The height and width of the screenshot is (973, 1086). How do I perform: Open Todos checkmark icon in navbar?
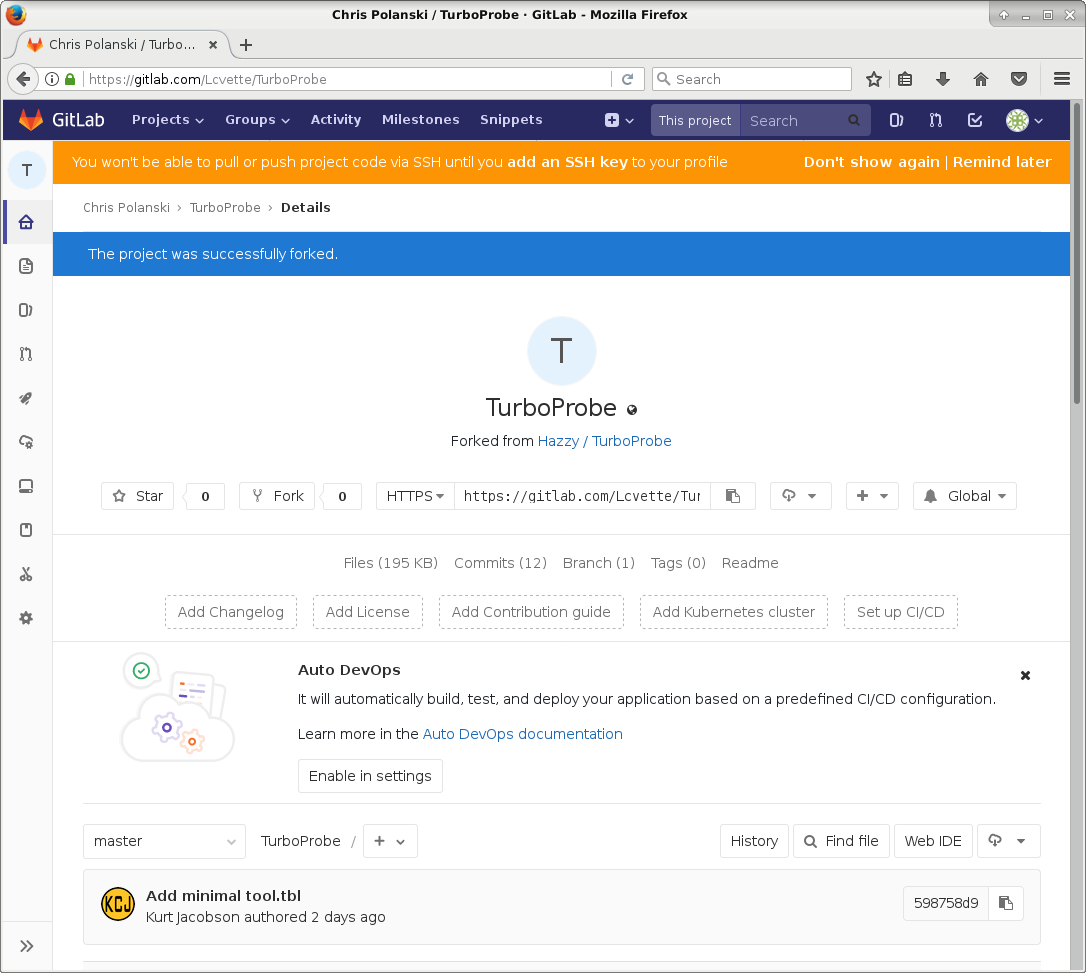pyautogui.click(x=975, y=120)
